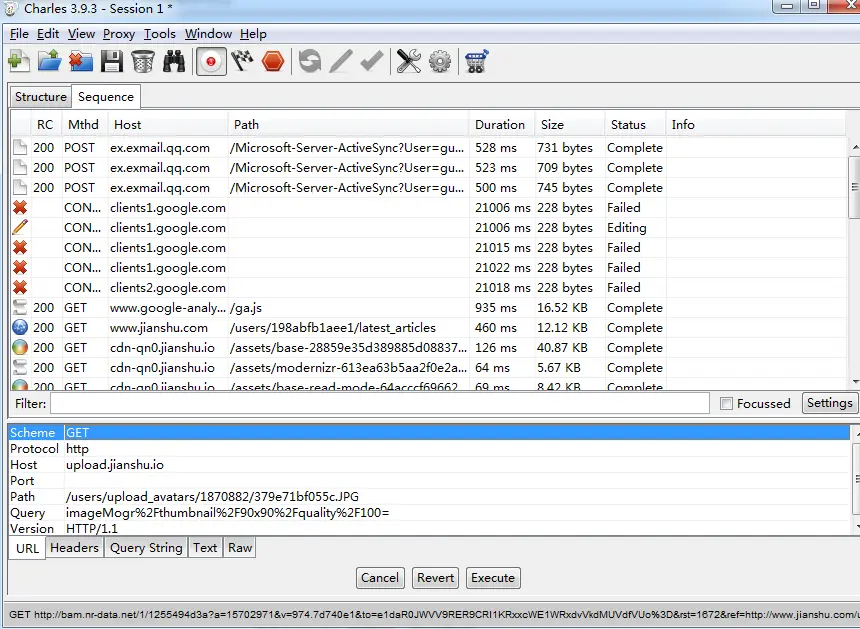This screenshot has width=860, height=629.
Task: Sort by the Duration column header
Action: click(x=500, y=125)
